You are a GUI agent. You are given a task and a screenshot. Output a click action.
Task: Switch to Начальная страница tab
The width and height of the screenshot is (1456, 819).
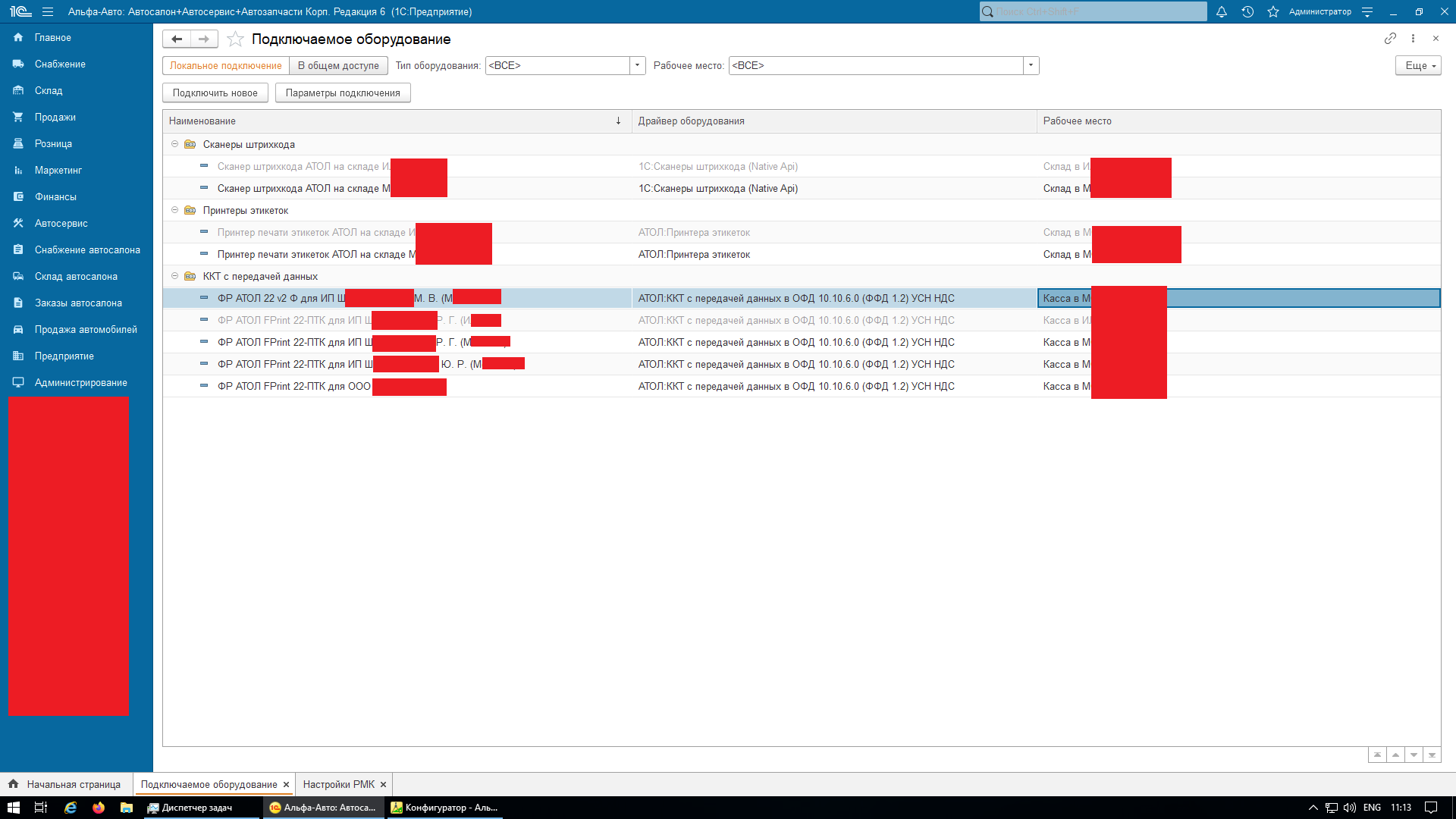[66, 784]
